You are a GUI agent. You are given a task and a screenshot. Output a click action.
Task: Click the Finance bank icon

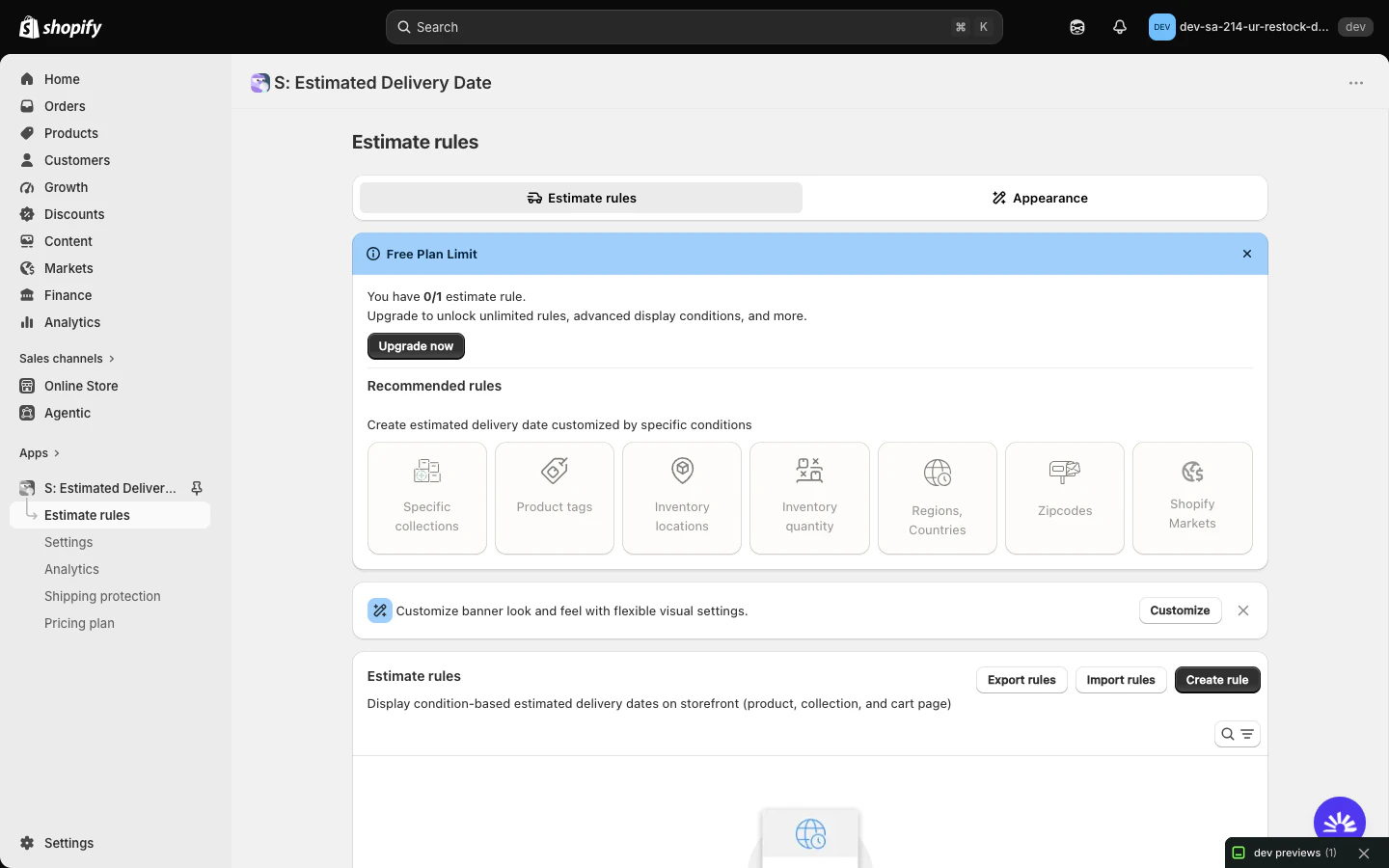(27, 295)
